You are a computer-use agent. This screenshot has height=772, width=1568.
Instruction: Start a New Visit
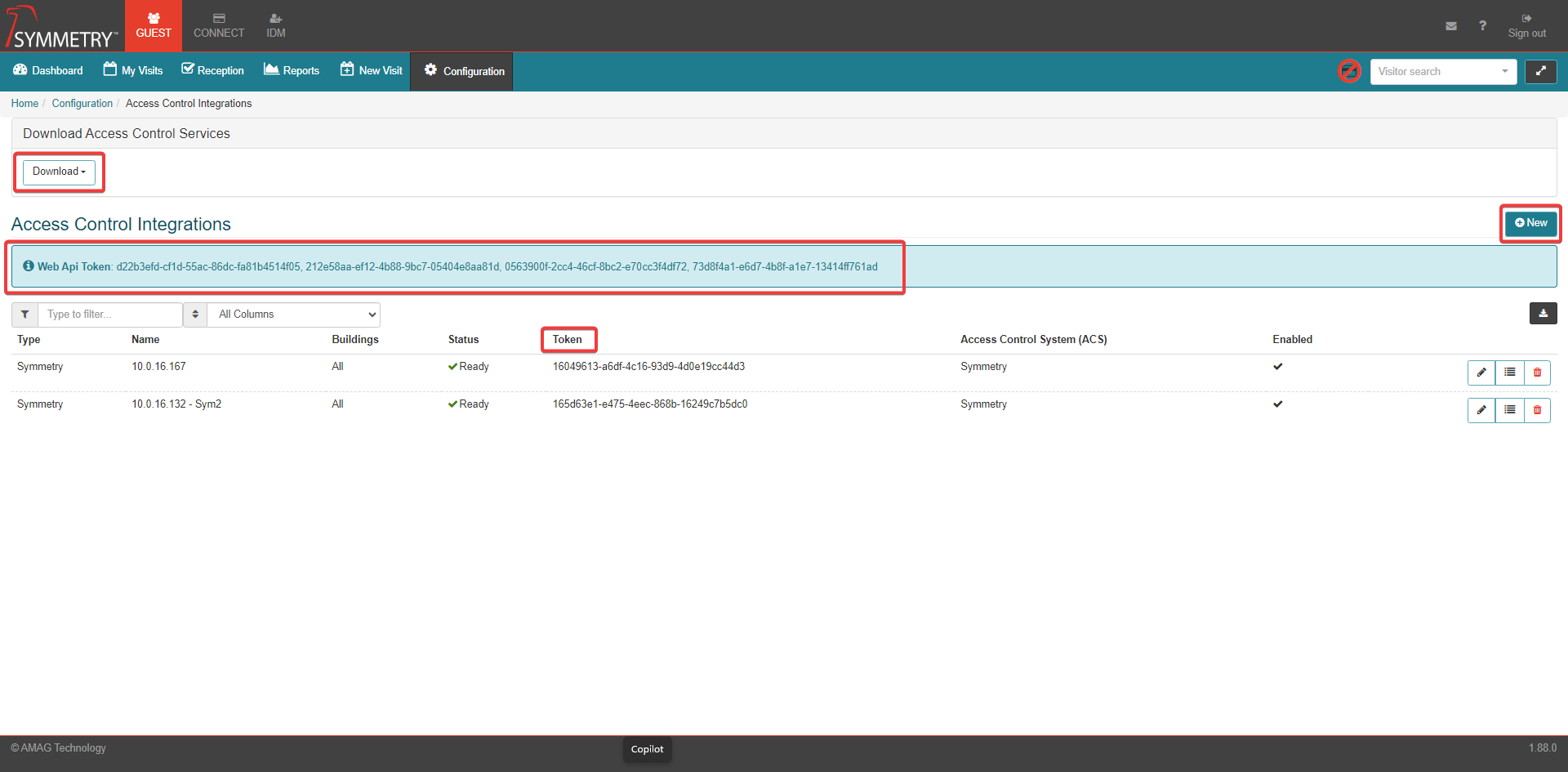372,70
